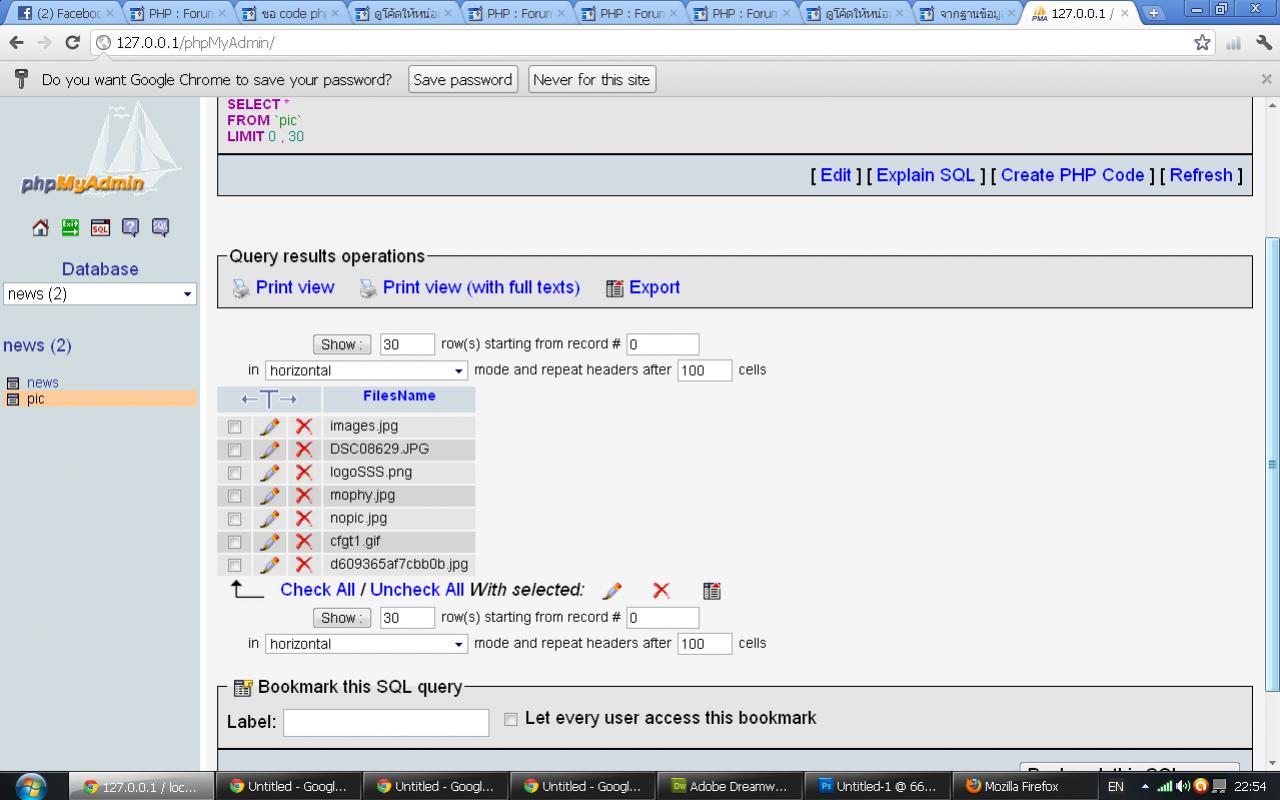Viewport: 1280px width, 800px height.
Task: Edit the images.jpg row pencil icon
Action: tap(269, 426)
